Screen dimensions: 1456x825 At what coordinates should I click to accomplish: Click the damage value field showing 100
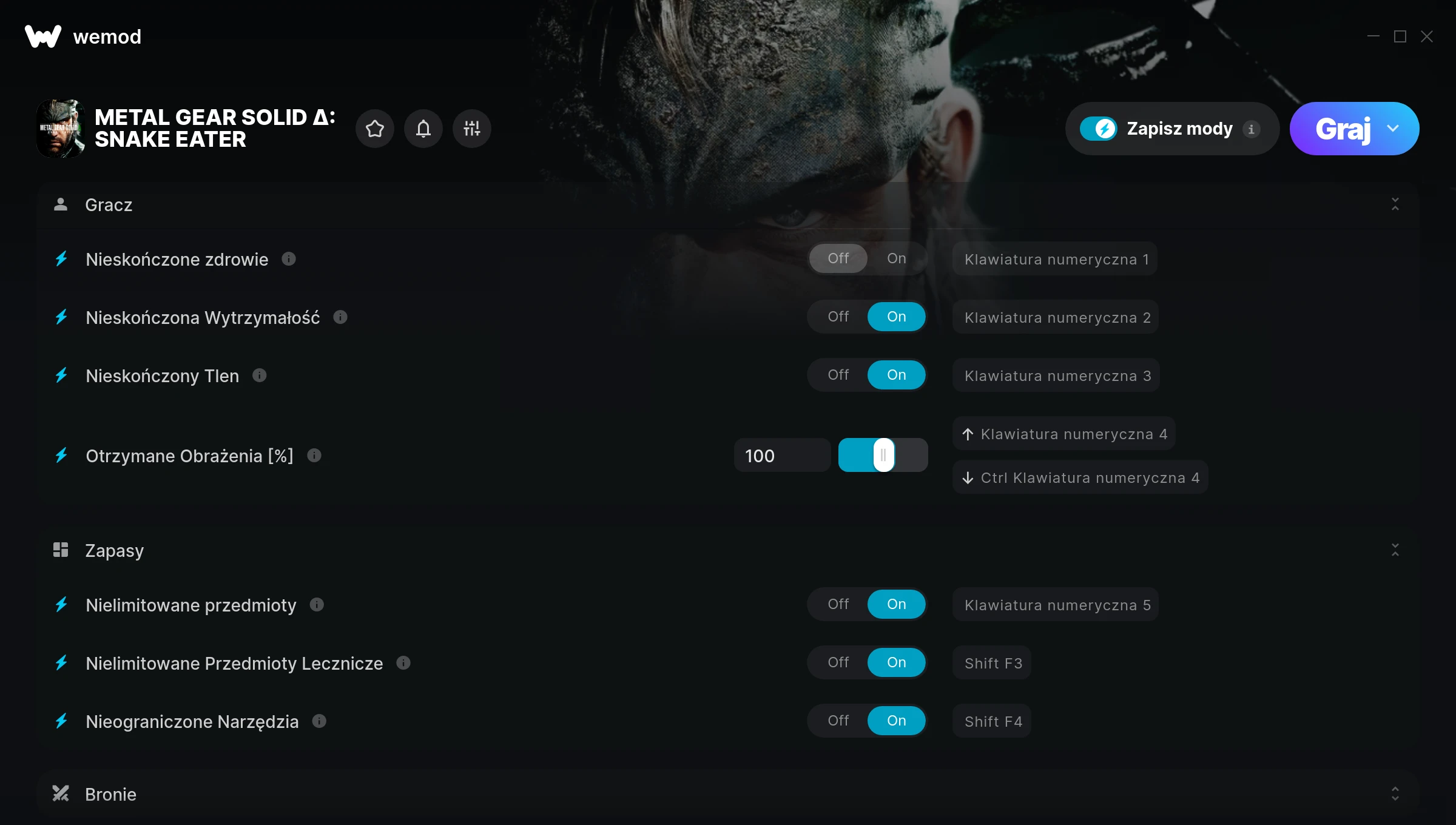click(782, 456)
